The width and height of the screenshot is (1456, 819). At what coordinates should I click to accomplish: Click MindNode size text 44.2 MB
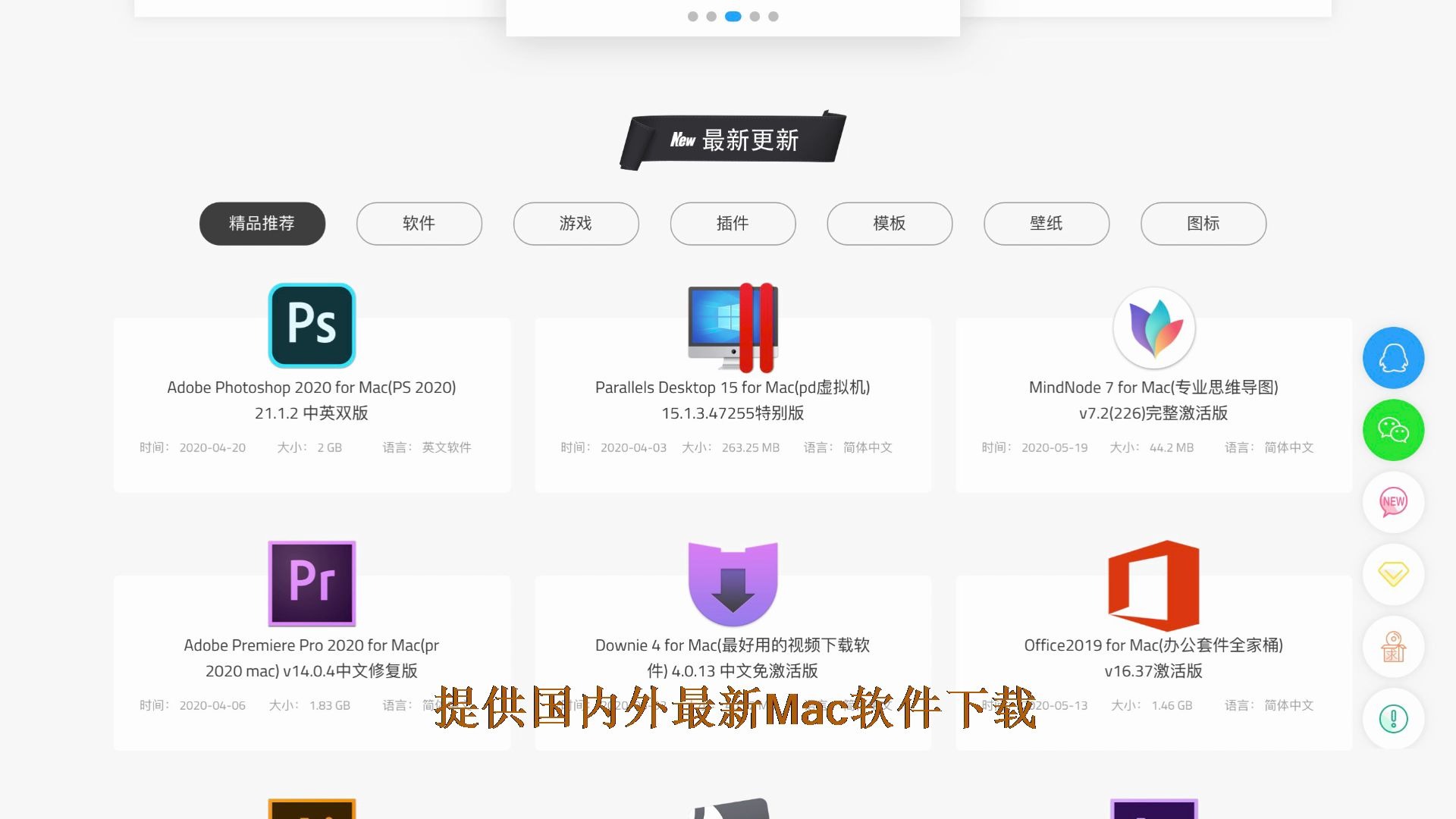(x=1172, y=447)
